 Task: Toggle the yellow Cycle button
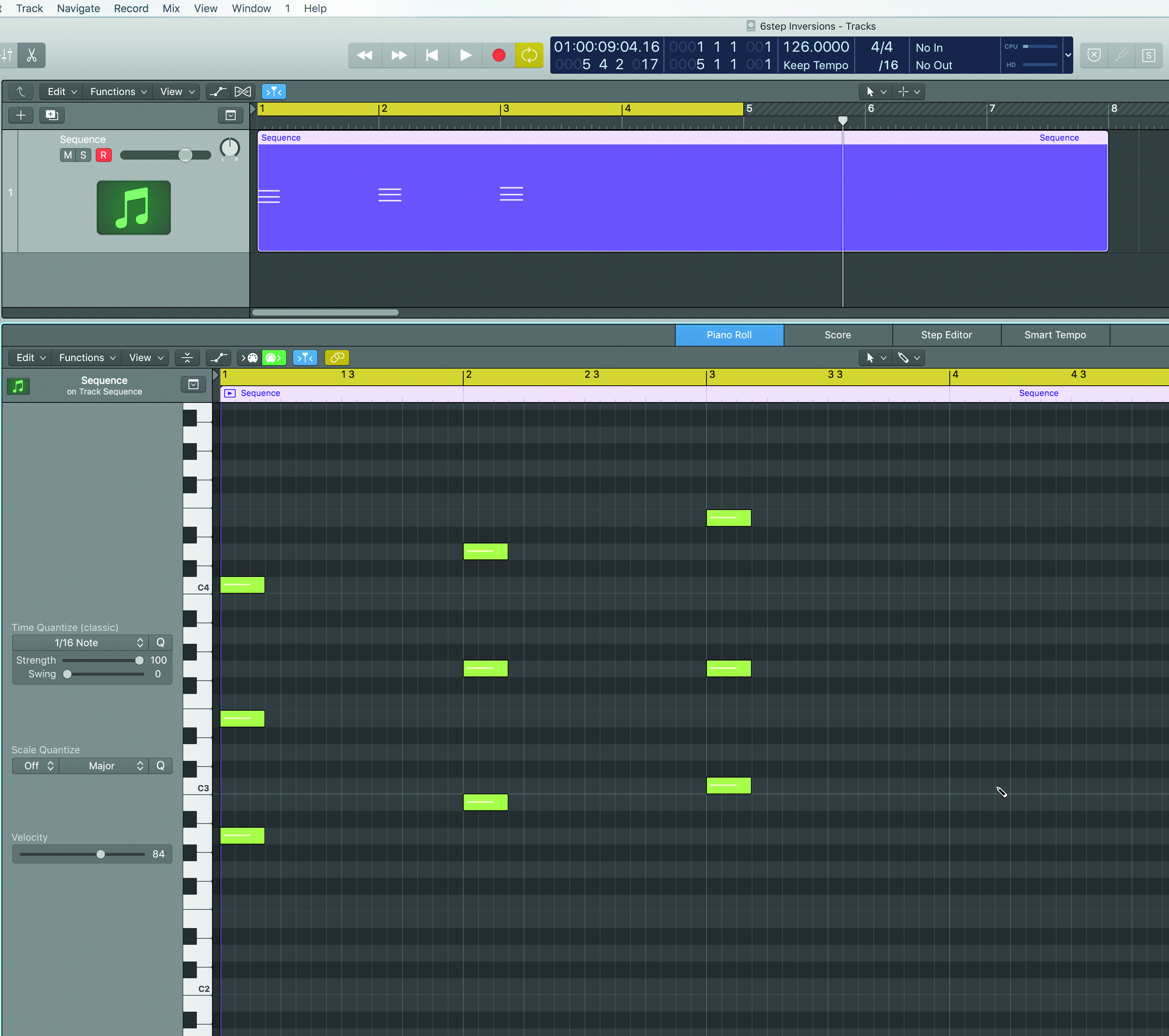click(529, 55)
